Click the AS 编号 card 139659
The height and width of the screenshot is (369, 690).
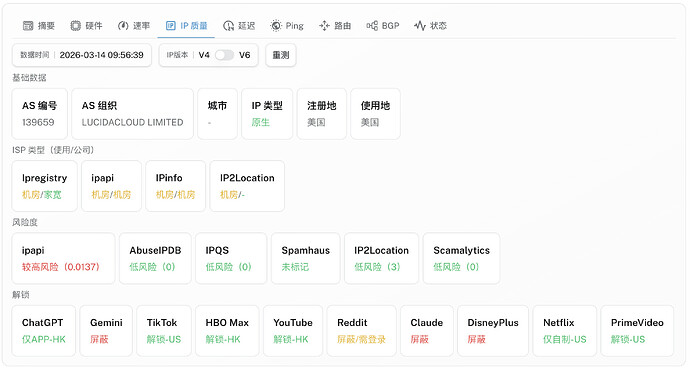pyautogui.click(x=40, y=114)
